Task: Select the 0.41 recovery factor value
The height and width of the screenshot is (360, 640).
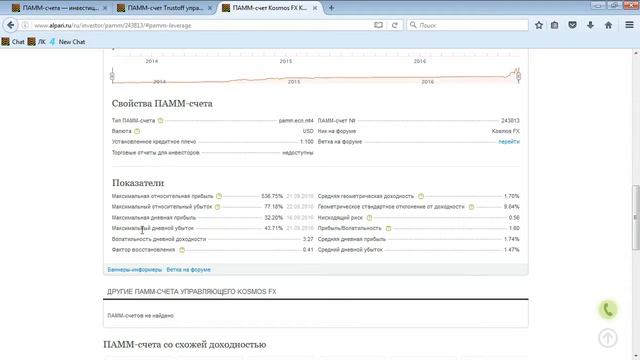Action: (308, 250)
